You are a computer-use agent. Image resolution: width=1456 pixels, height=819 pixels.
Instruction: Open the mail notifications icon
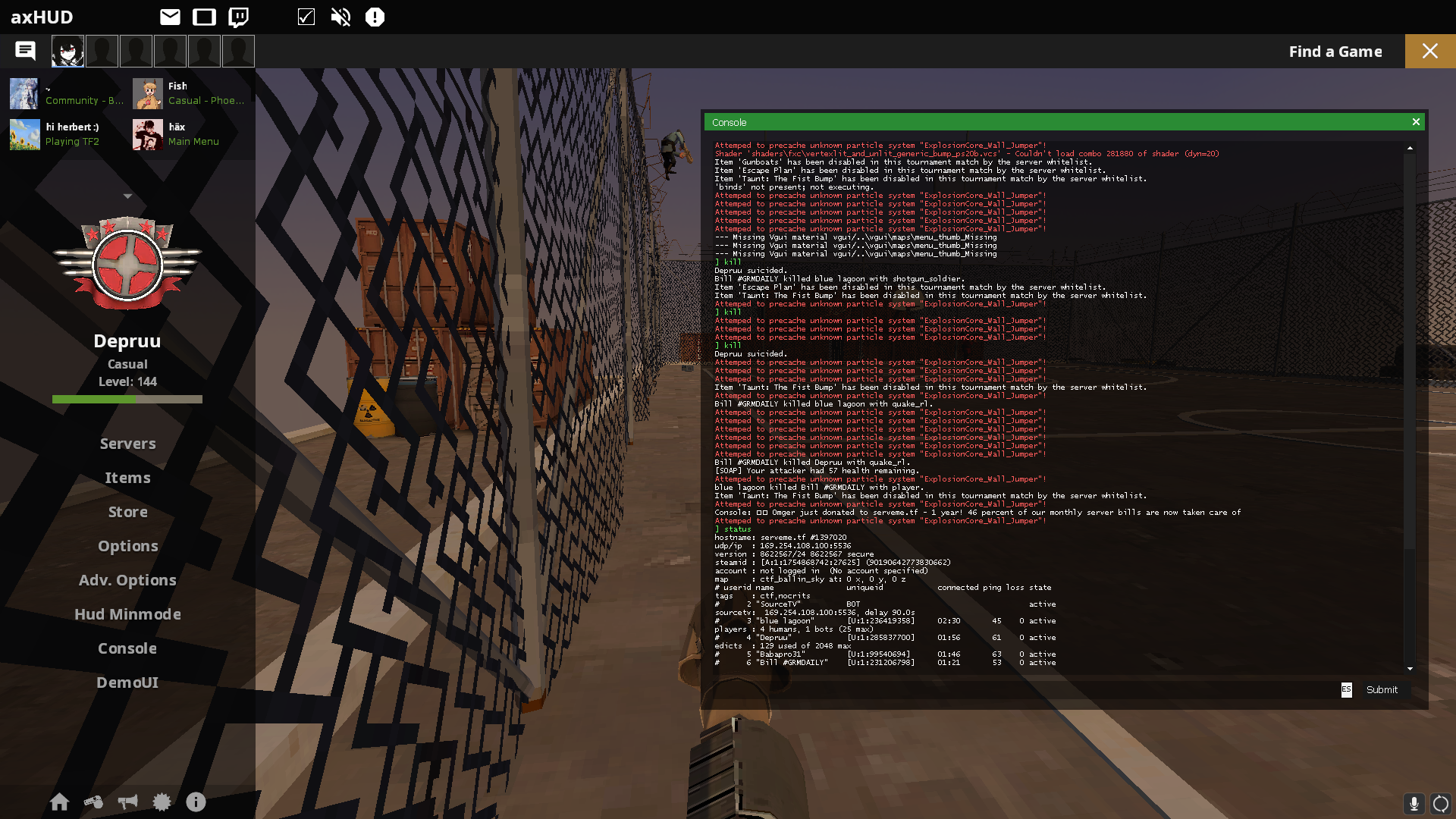pyautogui.click(x=170, y=17)
